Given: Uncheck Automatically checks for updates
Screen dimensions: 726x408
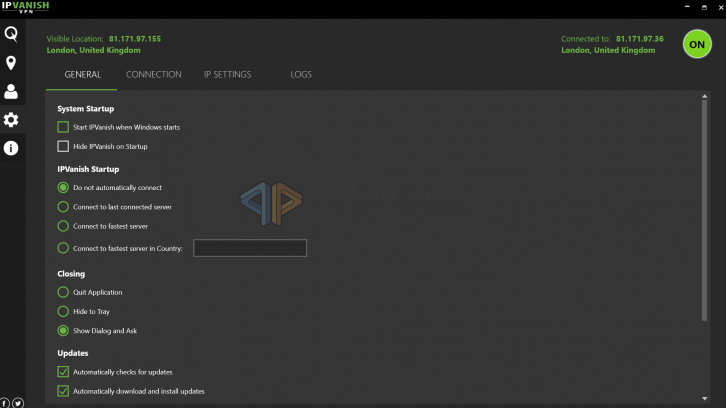Looking at the screenshot, I should point(64,372).
